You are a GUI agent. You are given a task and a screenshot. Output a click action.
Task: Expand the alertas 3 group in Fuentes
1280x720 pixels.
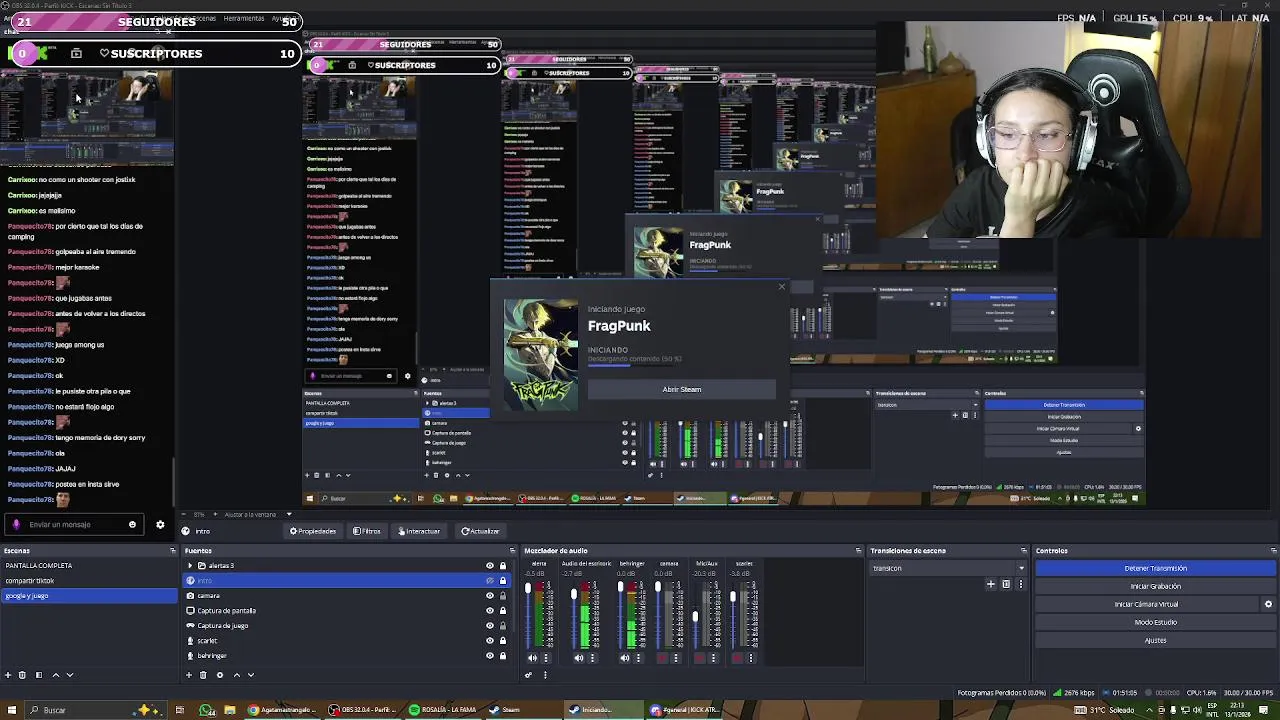pos(190,566)
